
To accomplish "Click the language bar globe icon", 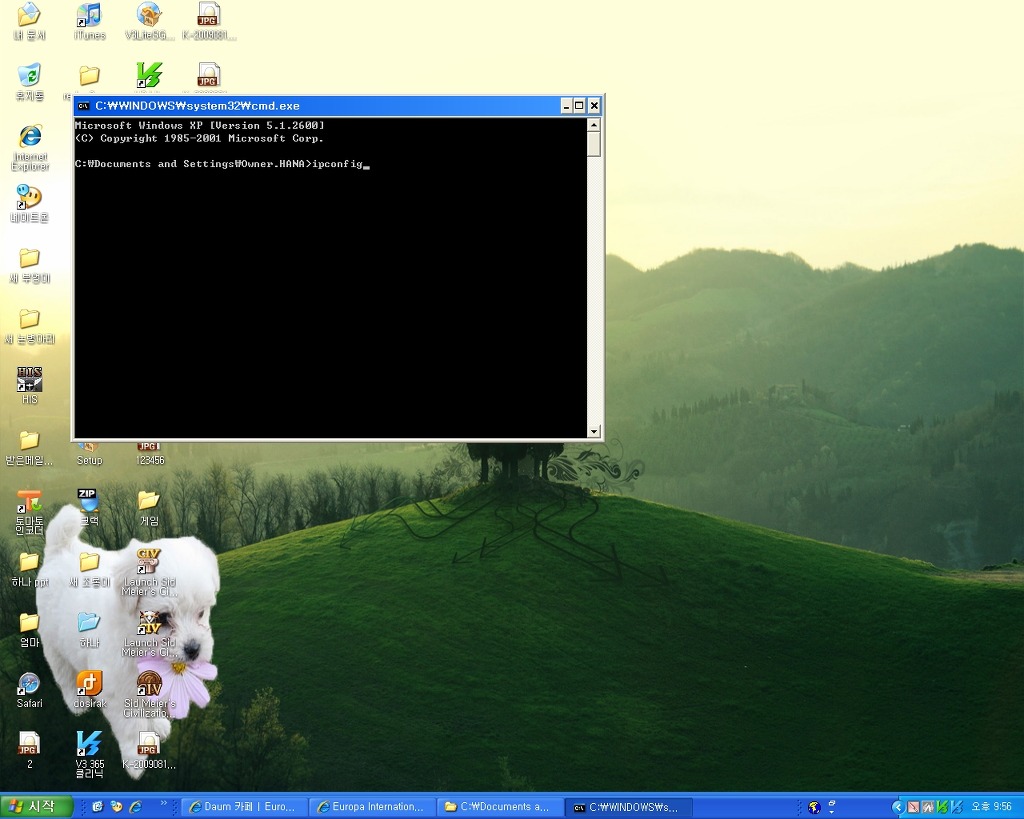I will tap(814, 807).
